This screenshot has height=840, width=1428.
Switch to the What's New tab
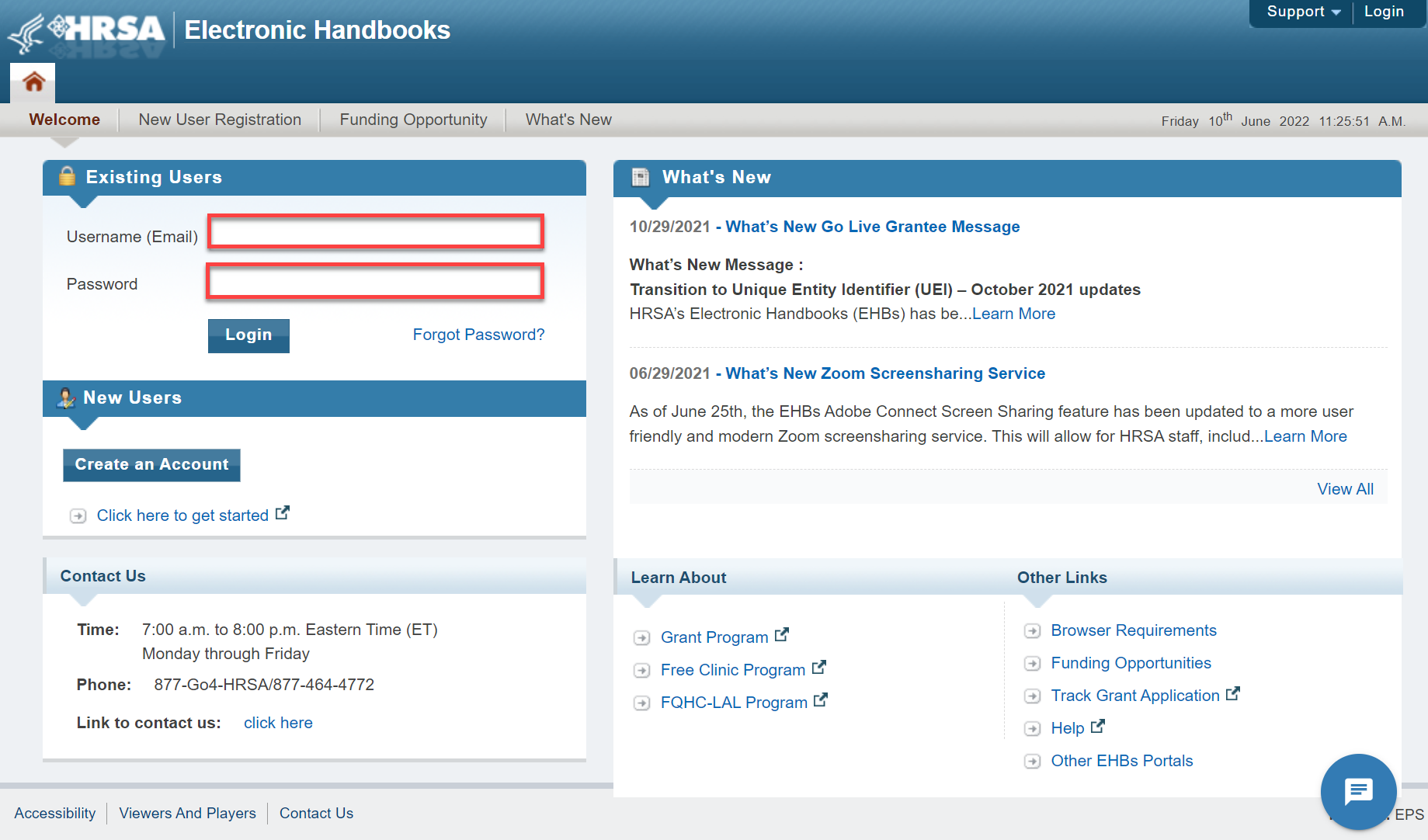568,120
